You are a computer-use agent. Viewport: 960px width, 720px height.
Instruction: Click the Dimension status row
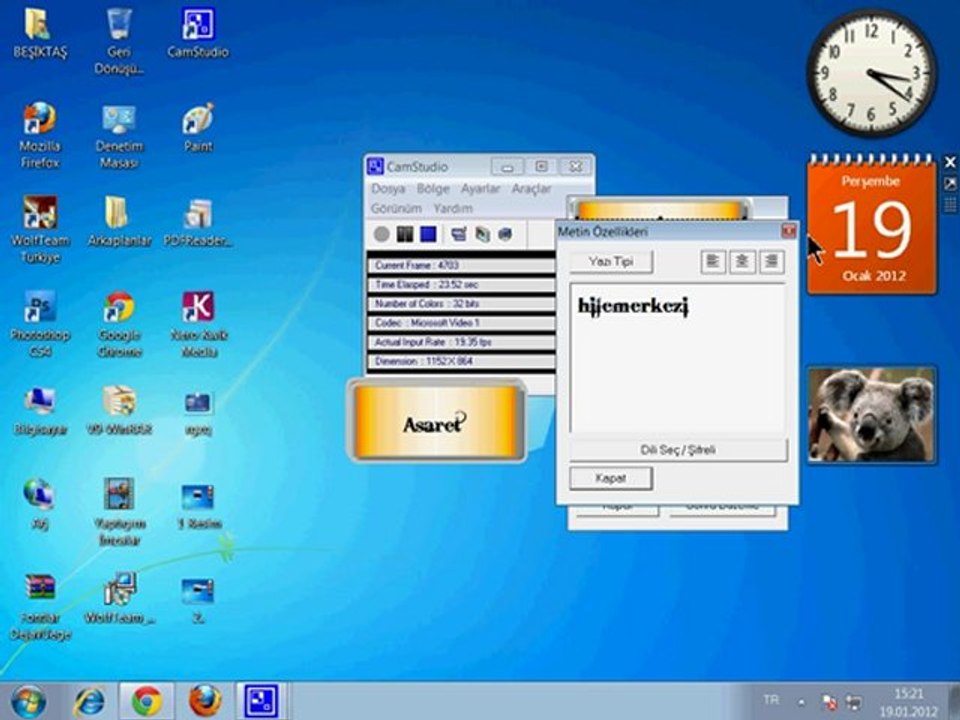tap(460, 361)
